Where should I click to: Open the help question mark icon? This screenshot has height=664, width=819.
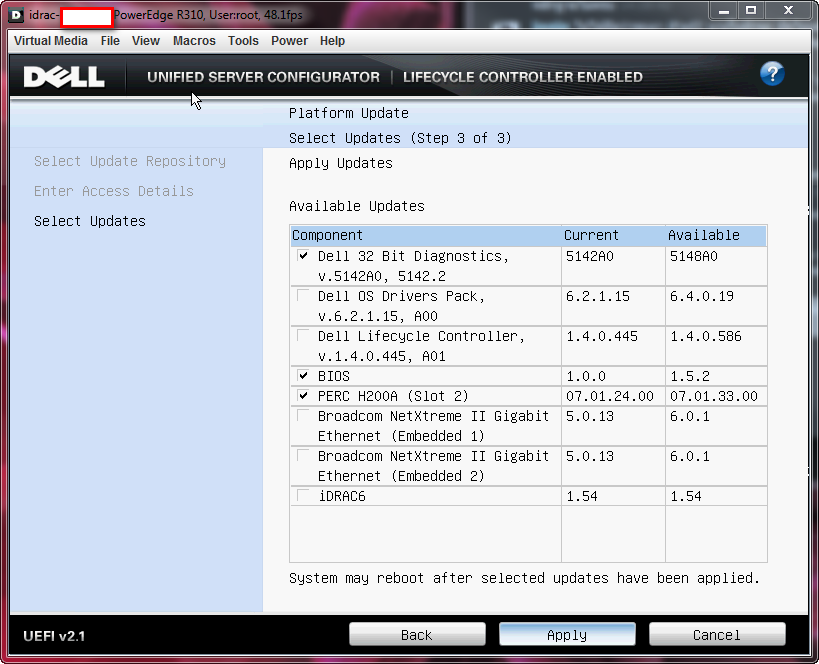pyautogui.click(x=771, y=74)
